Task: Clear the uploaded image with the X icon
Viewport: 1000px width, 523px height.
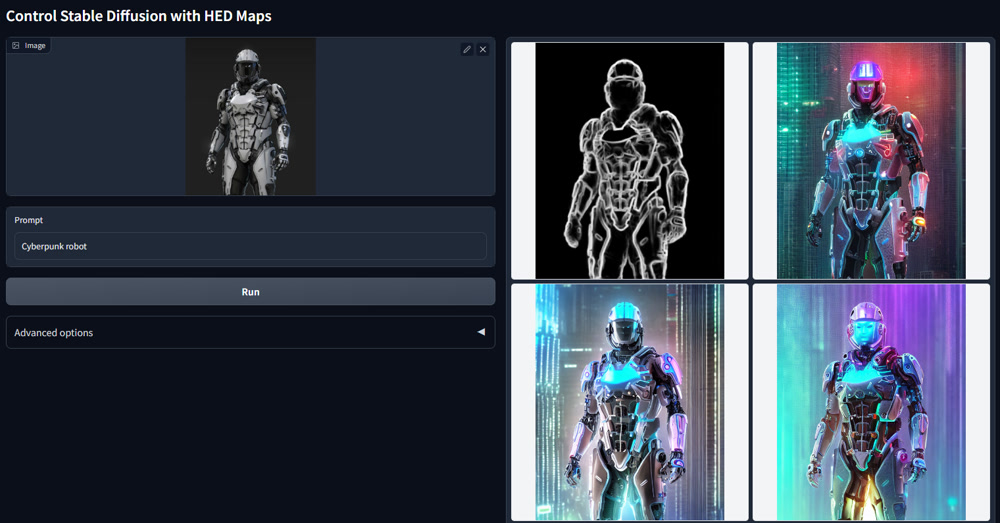Action: (x=483, y=49)
